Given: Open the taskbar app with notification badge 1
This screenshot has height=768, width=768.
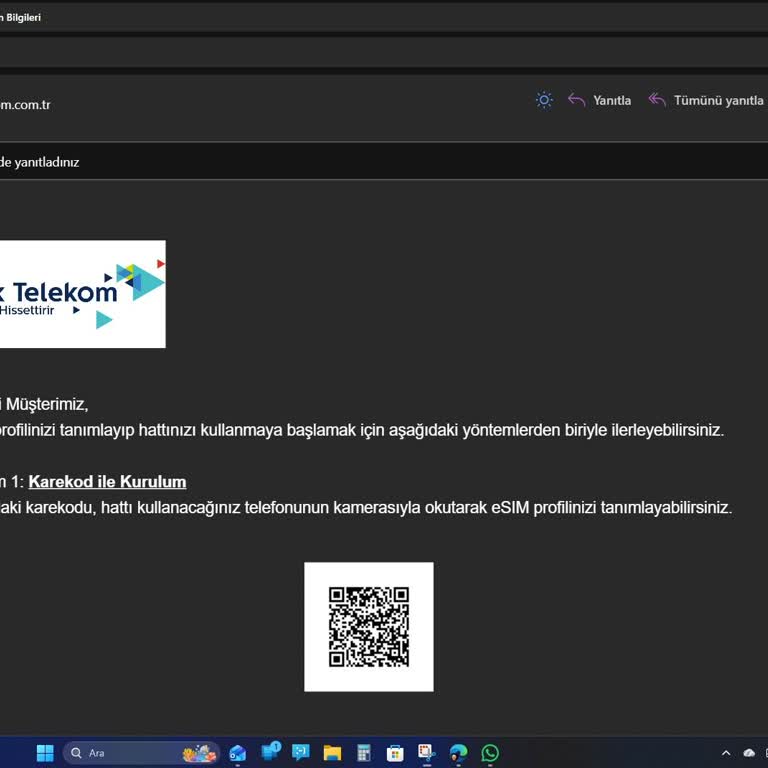Looking at the screenshot, I should (x=270, y=751).
